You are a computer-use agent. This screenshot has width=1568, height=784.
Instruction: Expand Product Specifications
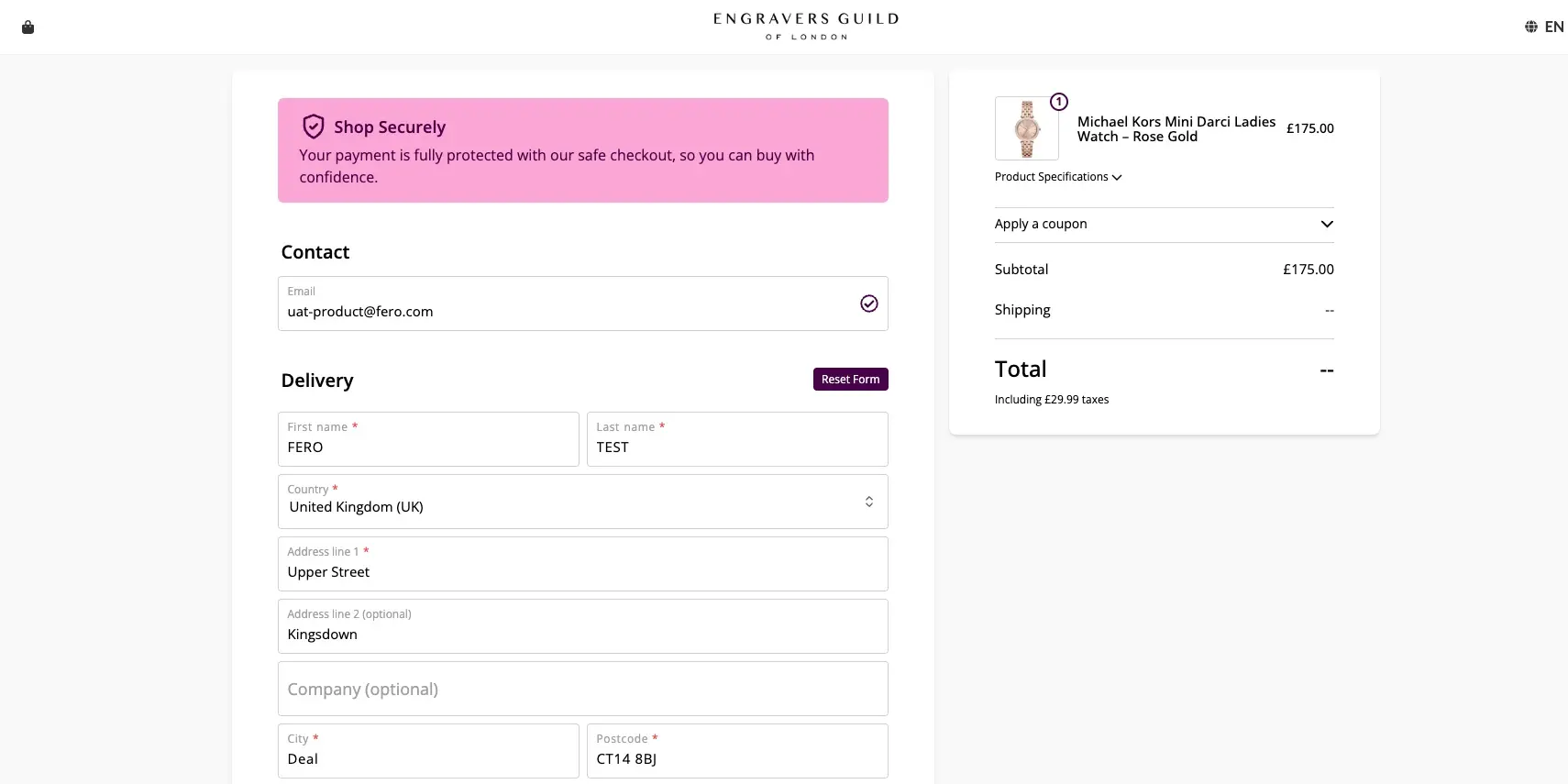click(x=1058, y=177)
